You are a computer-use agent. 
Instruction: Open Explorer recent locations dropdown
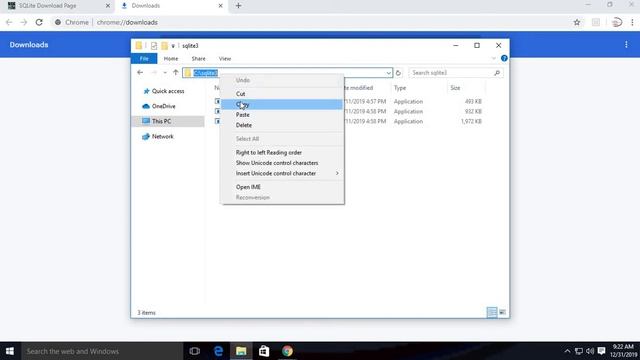(165, 73)
